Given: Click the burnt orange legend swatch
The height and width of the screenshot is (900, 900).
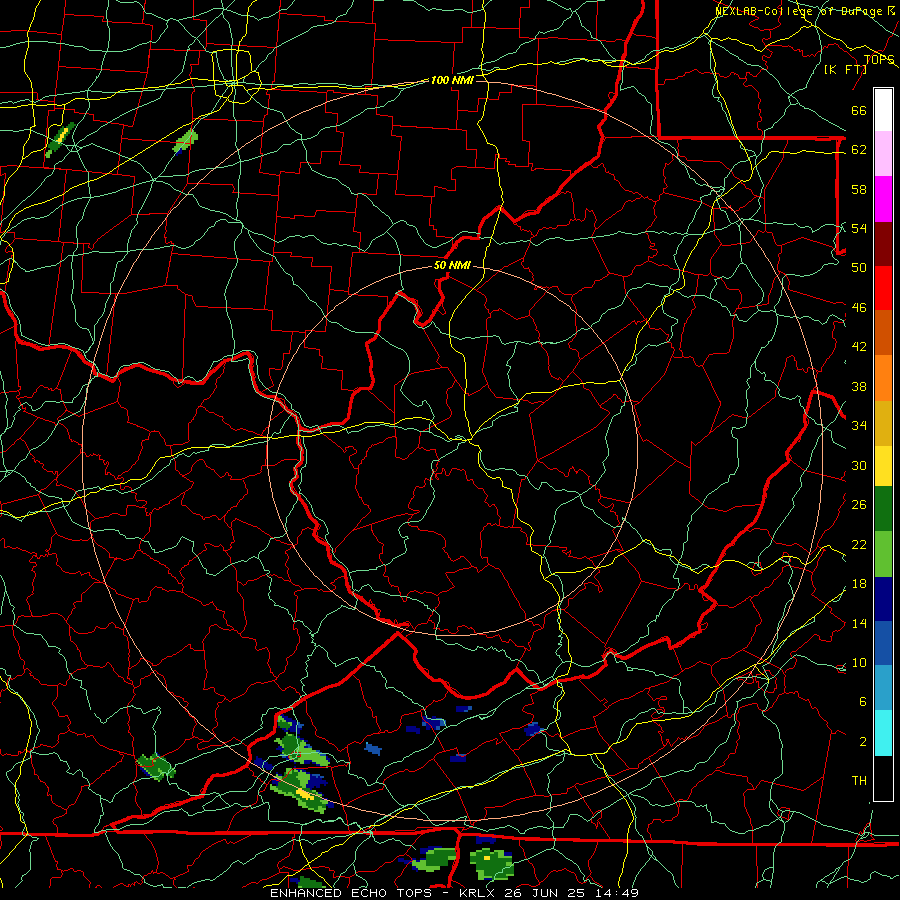Looking at the screenshot, I should coord(883,333).
